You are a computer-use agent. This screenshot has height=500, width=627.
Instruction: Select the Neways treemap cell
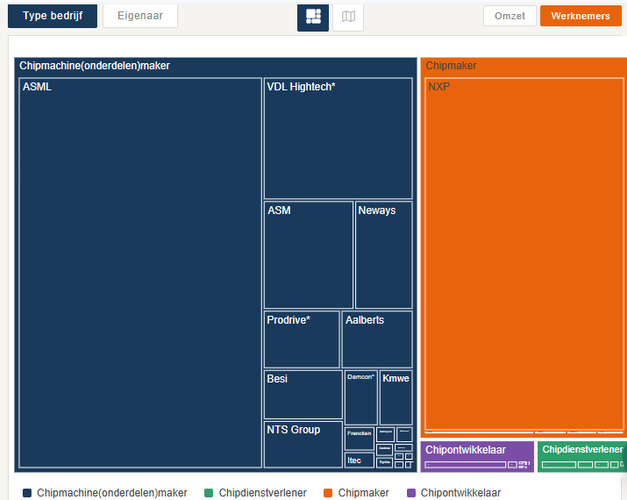(x=383, y=255)
